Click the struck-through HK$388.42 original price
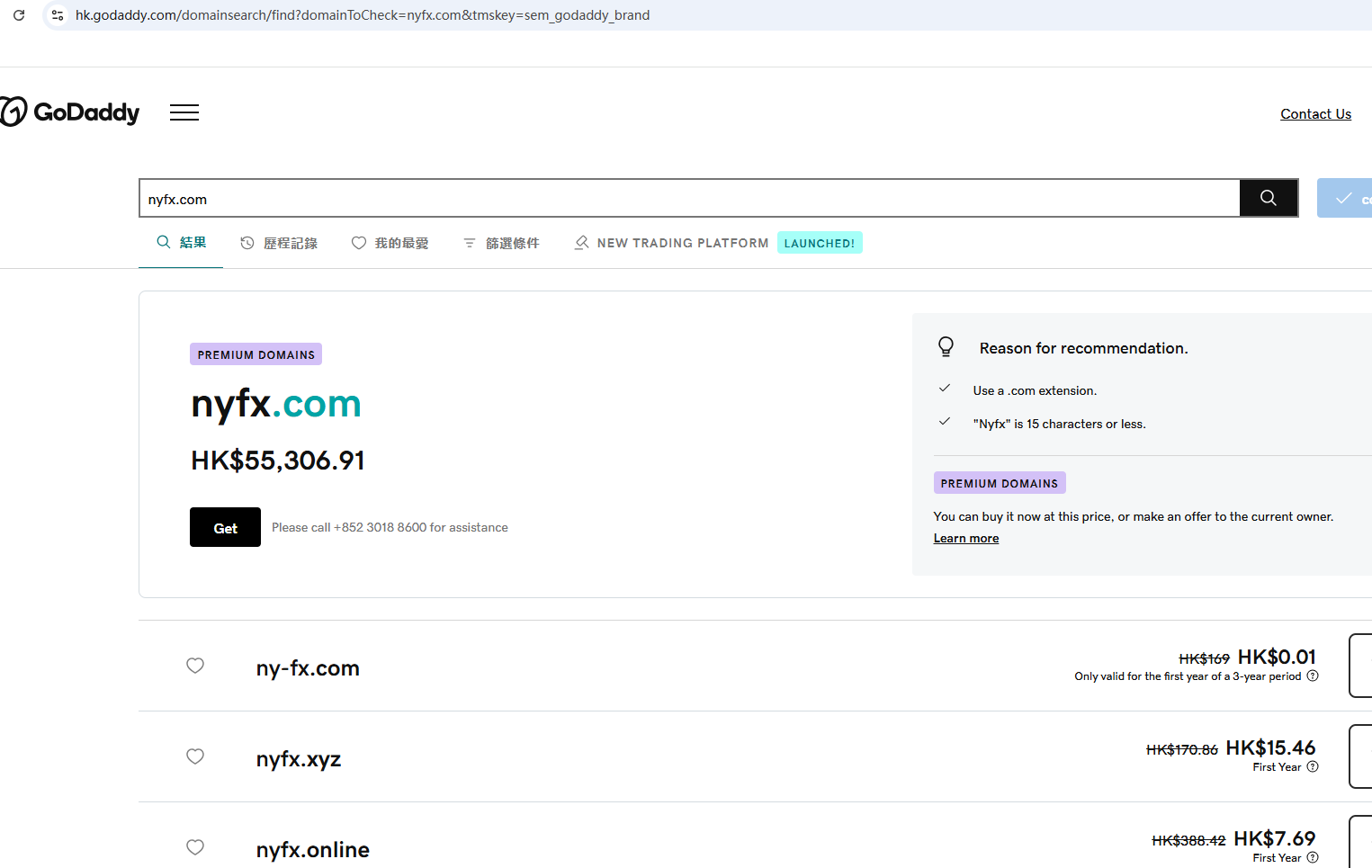1372x868 pixels. 1188,841
